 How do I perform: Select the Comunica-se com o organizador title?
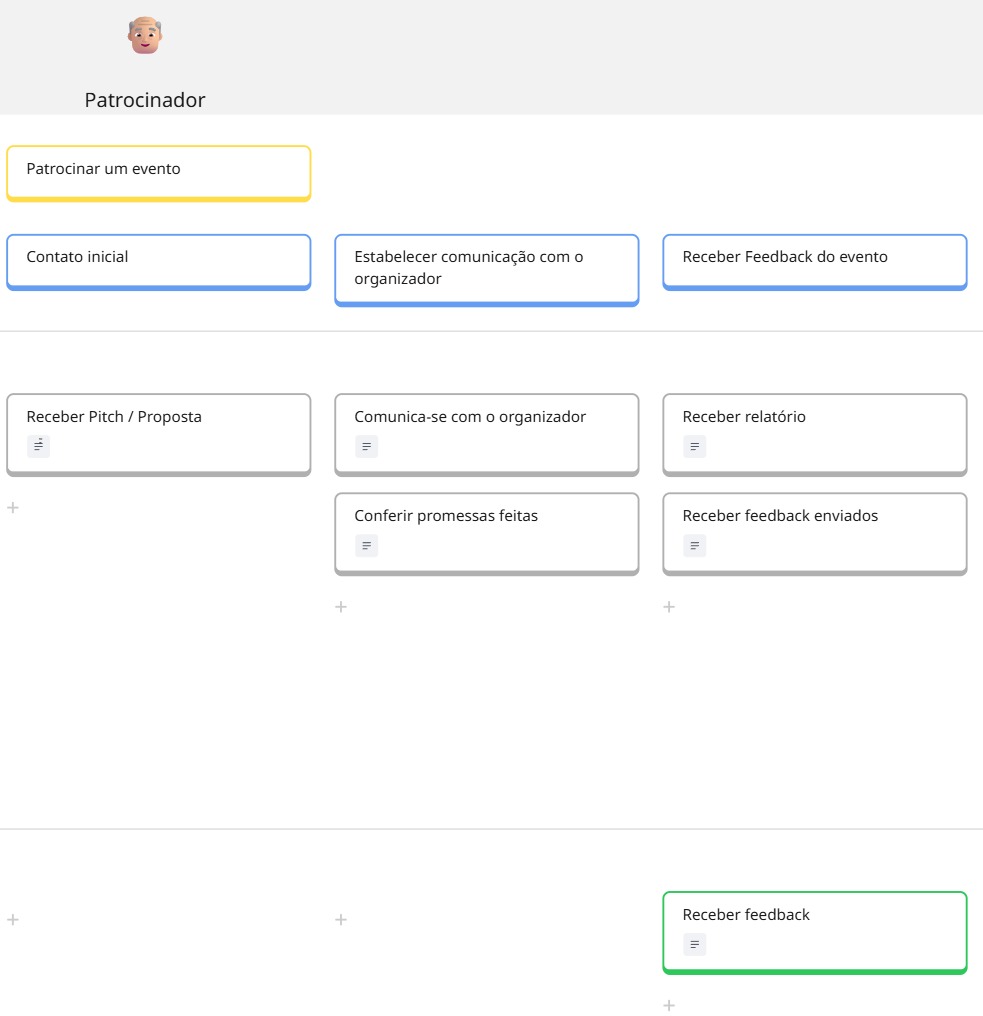(x=470, y=417)
